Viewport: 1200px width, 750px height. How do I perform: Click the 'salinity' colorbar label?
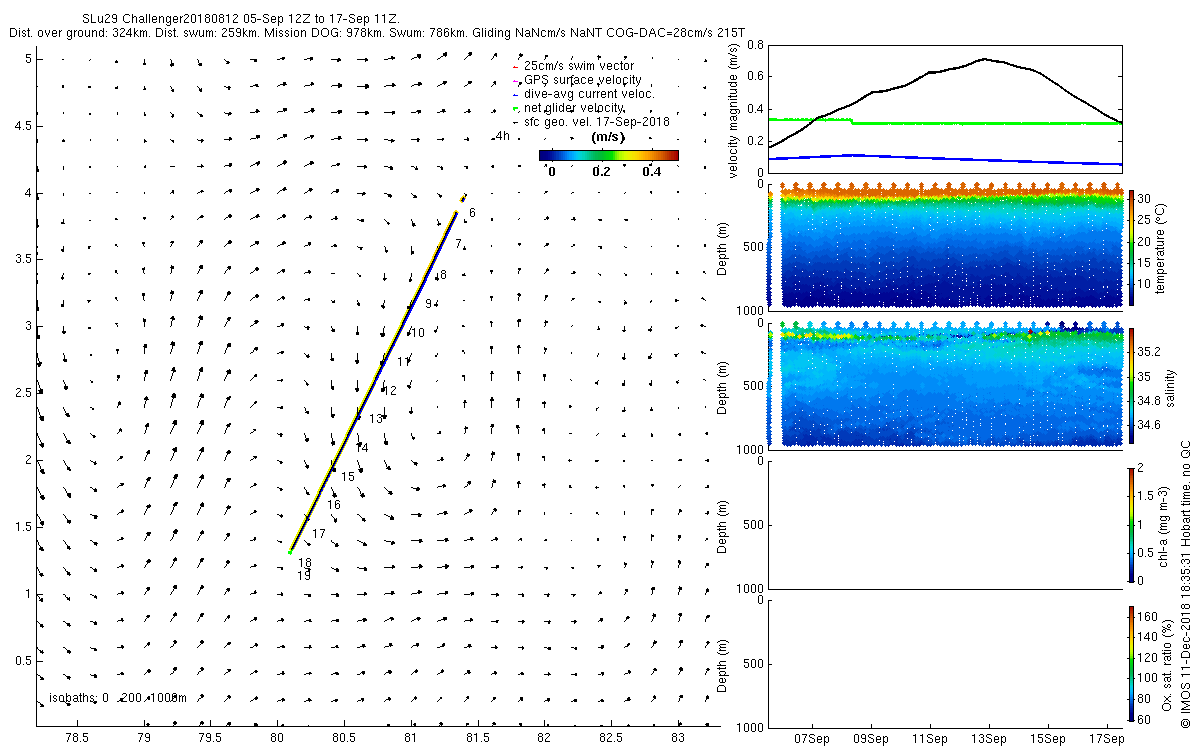(1170, 387)
